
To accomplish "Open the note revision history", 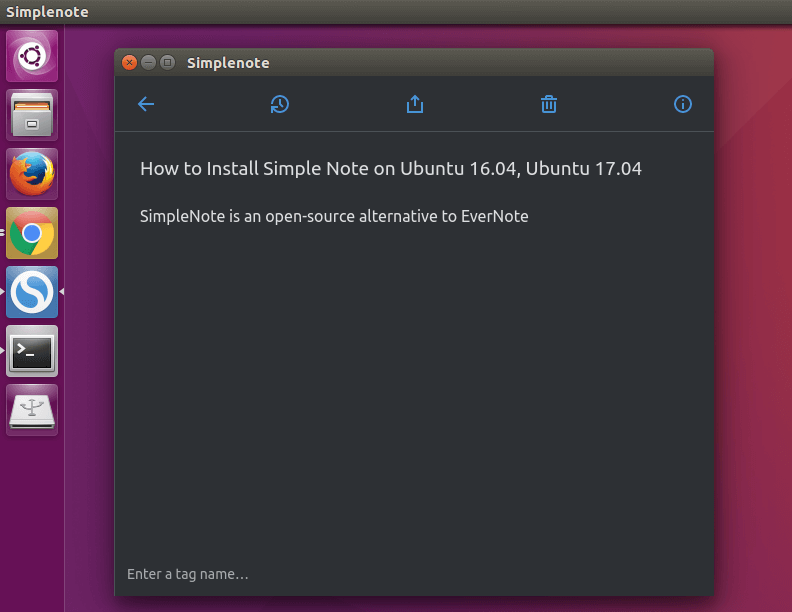I will coord(280,104).
